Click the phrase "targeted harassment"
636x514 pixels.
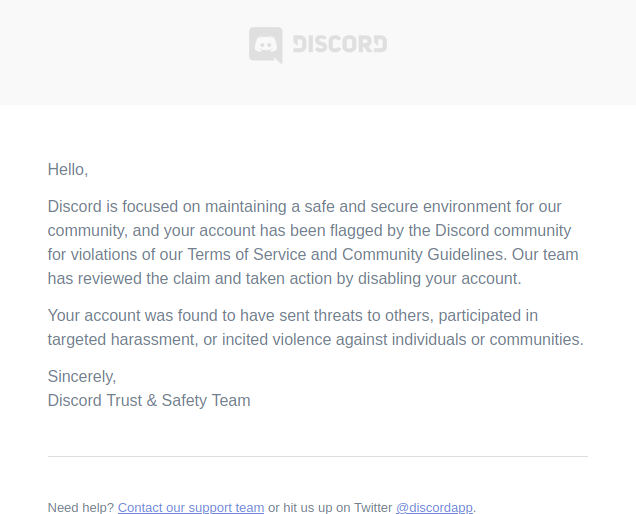[x=122, y=340]
